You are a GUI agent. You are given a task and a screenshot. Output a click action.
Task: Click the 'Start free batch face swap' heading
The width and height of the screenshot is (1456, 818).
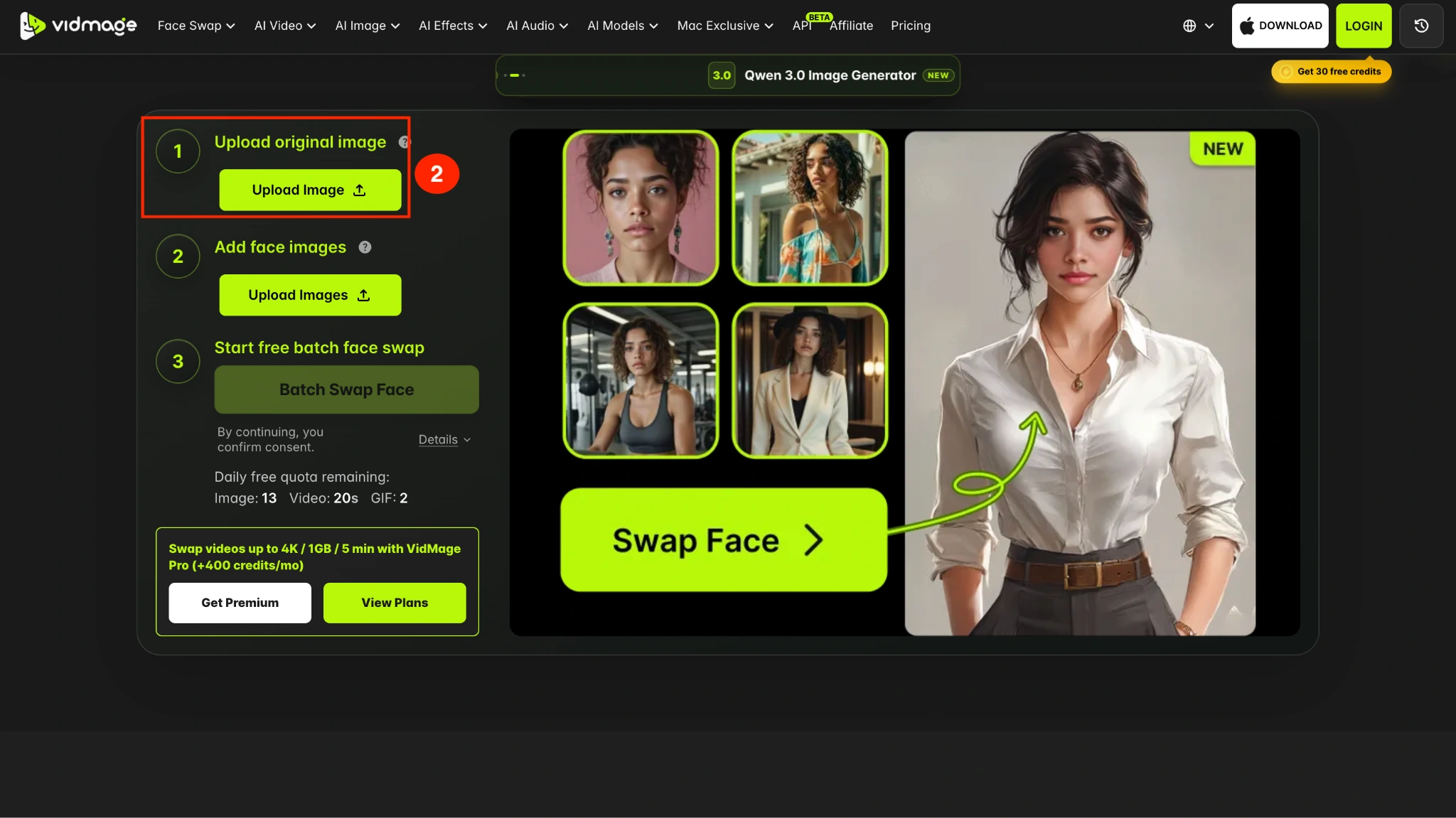pyautogui.click(x=319, y=348)
